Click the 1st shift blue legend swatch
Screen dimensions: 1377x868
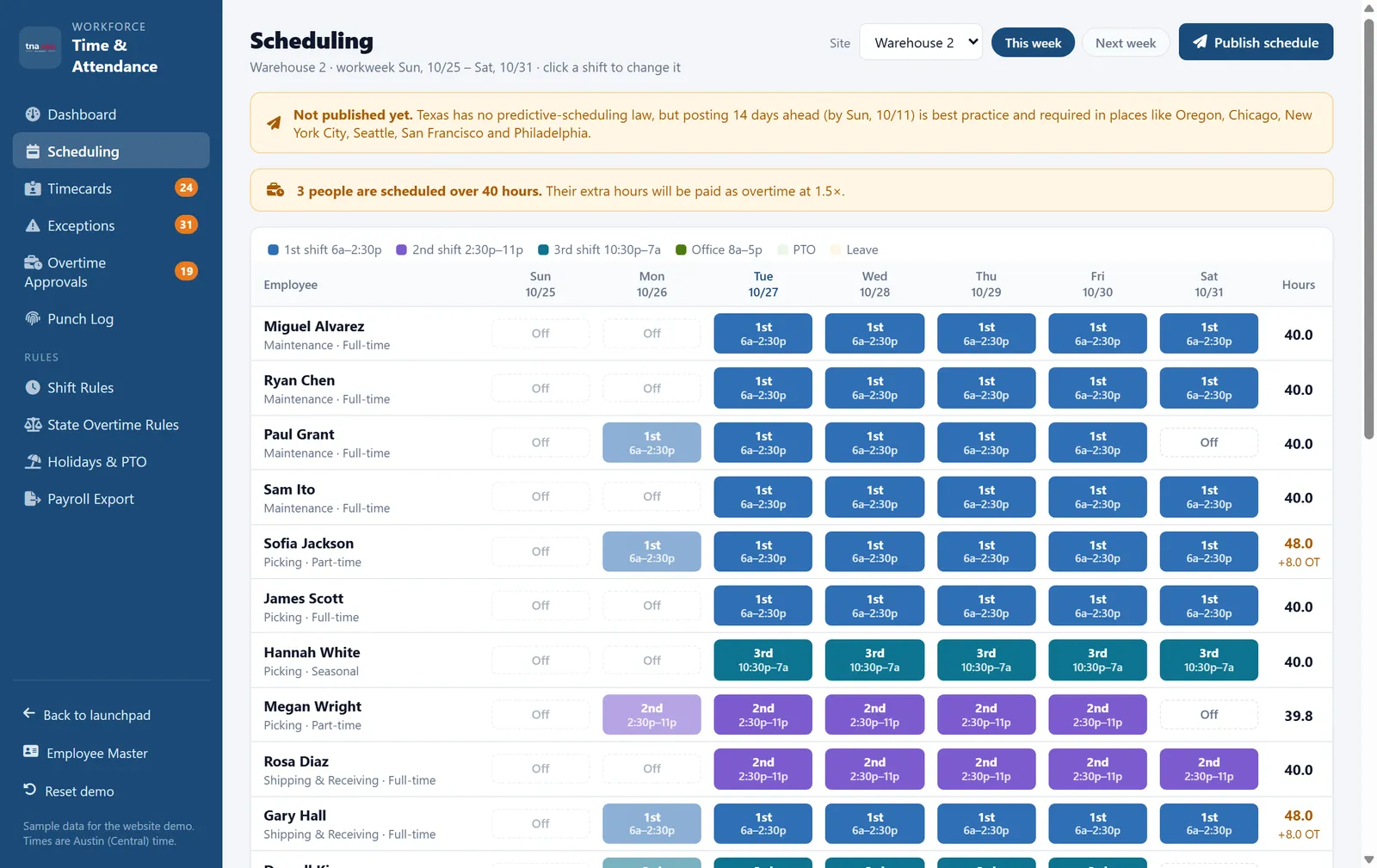pyautogui.click(x=273, y=249)
